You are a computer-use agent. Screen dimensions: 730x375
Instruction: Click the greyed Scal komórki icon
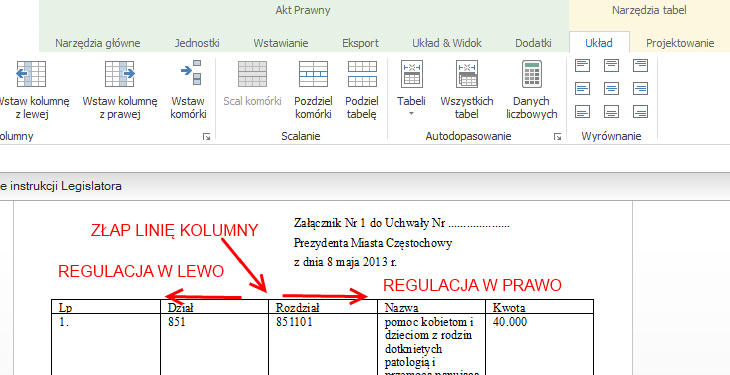(252, 74)
